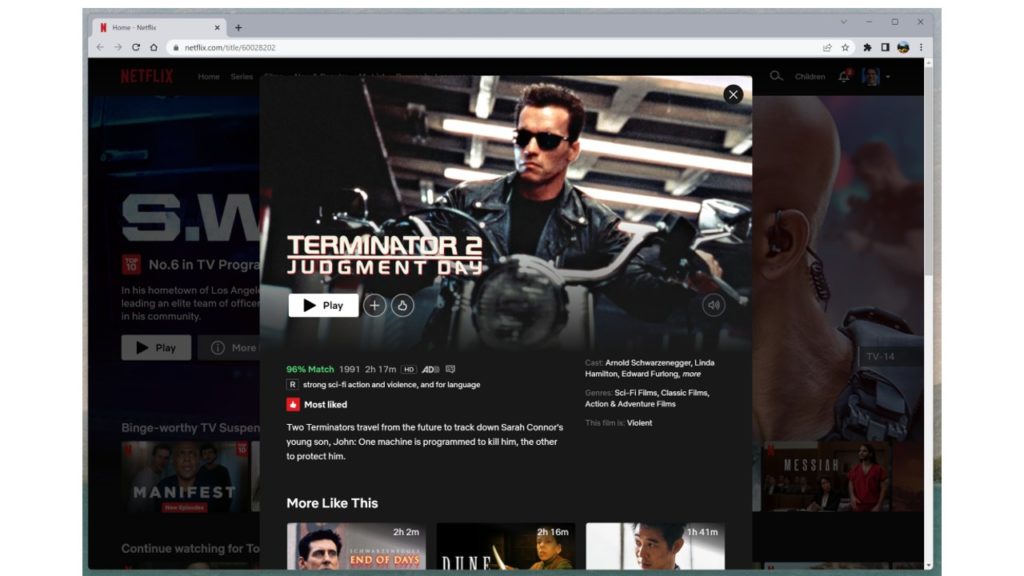
Task: Rate Terminator 2 with the thumbs-up icon
Action: click(x=402, y=305)
